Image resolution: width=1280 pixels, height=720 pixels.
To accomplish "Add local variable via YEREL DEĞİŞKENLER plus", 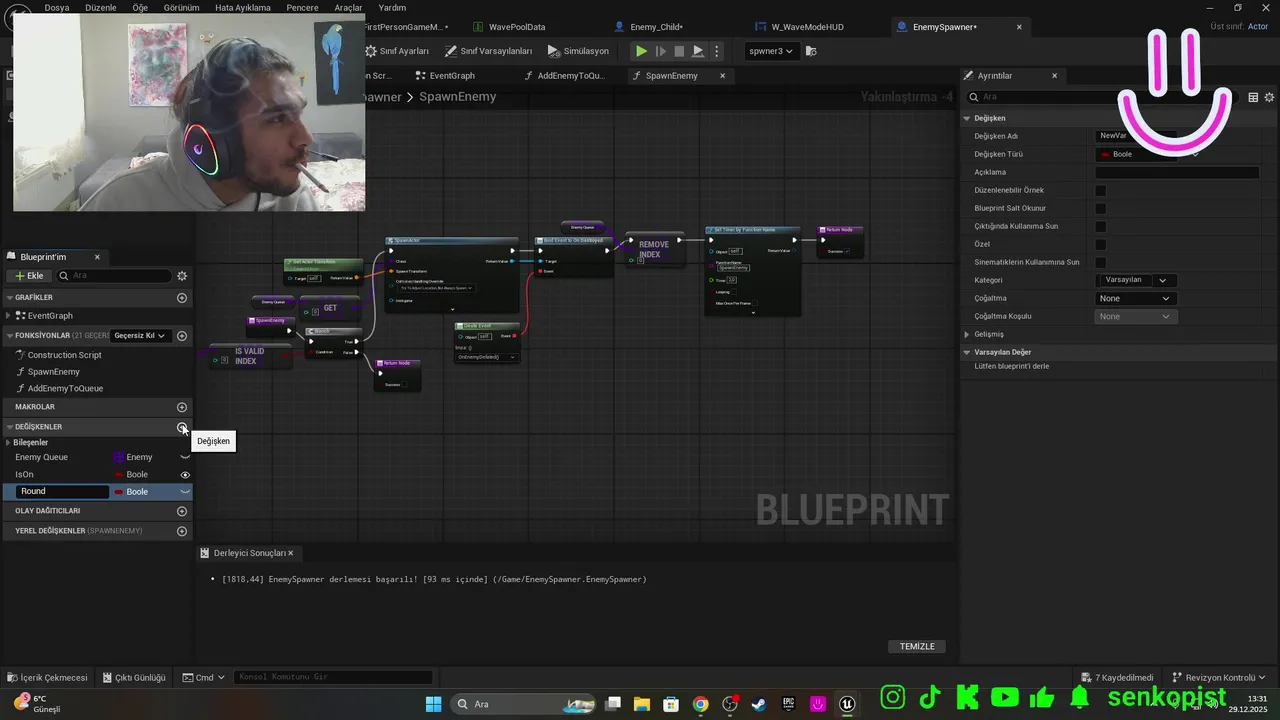I will pos(182,531).
